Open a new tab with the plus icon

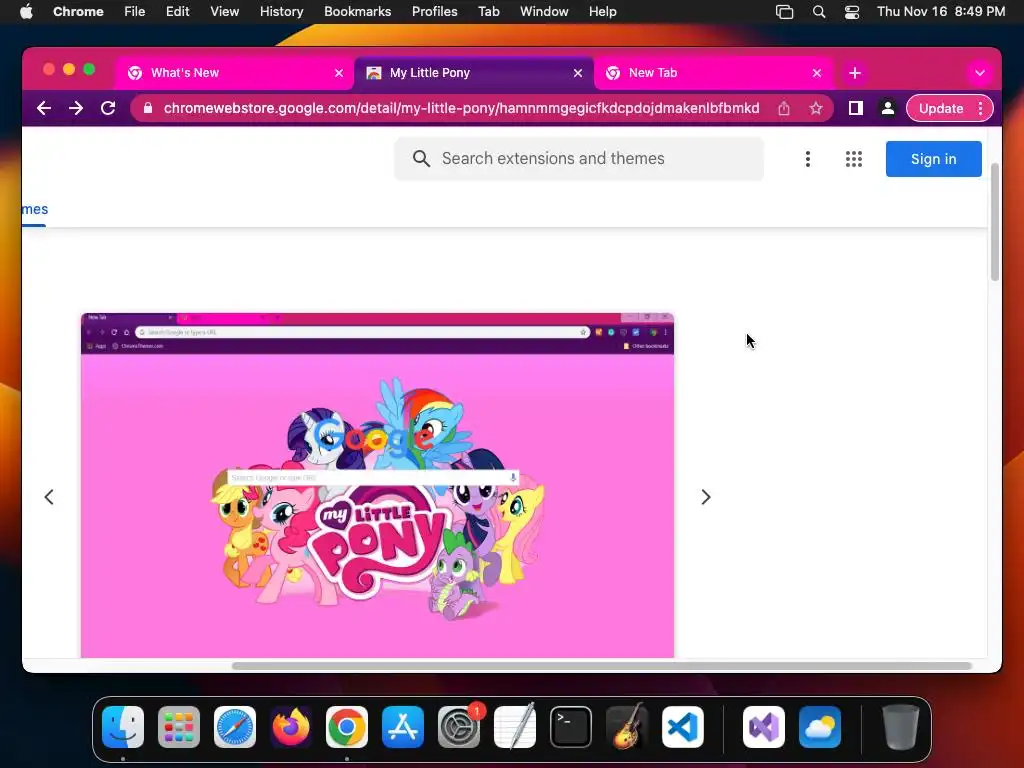855,73
